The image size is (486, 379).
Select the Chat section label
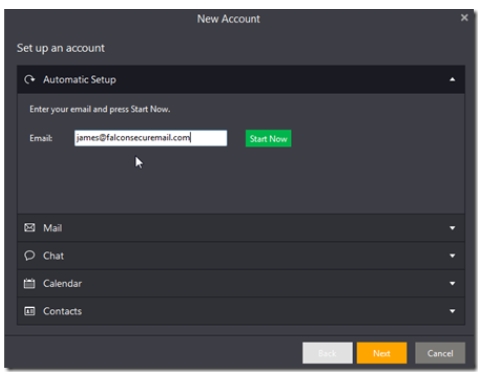point(53,256)
